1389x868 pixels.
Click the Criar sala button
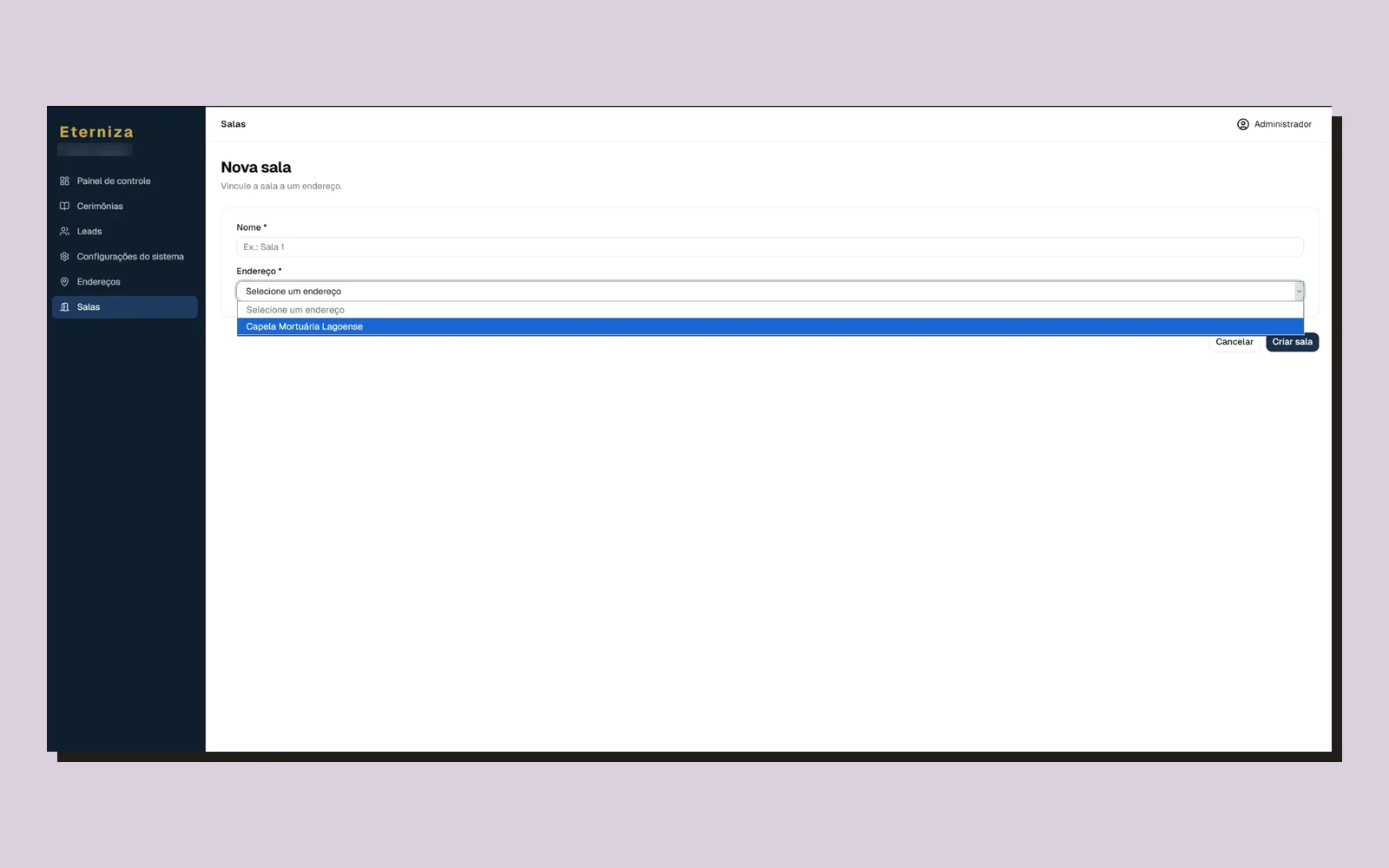pyautogui.click(x=1292, y=342)
